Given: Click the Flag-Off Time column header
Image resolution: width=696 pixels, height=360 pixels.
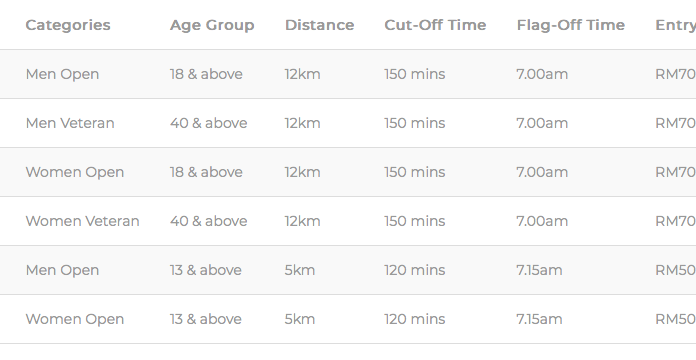Looking at the screenshot, I should [571, 25].
